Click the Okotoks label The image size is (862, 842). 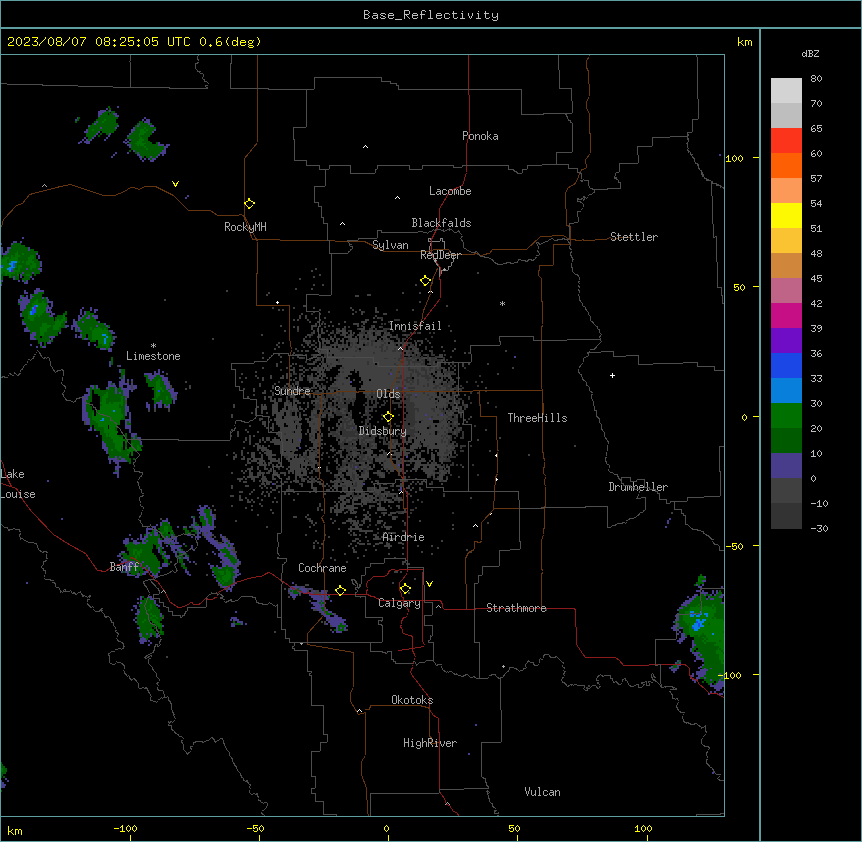pyautogui.click(x=412, y=700)
